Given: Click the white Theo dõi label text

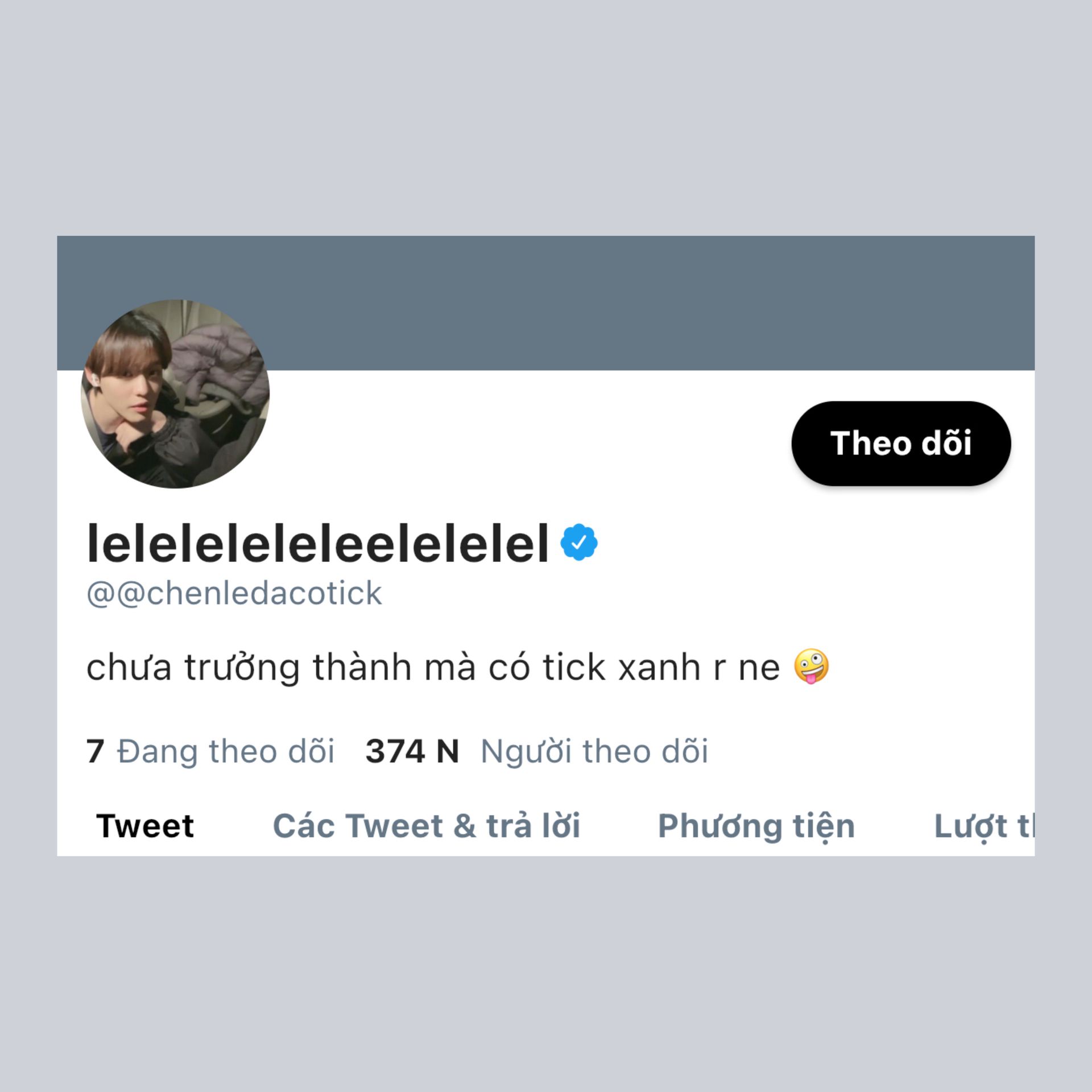Looking at the screenshot, I should point(901,443).
